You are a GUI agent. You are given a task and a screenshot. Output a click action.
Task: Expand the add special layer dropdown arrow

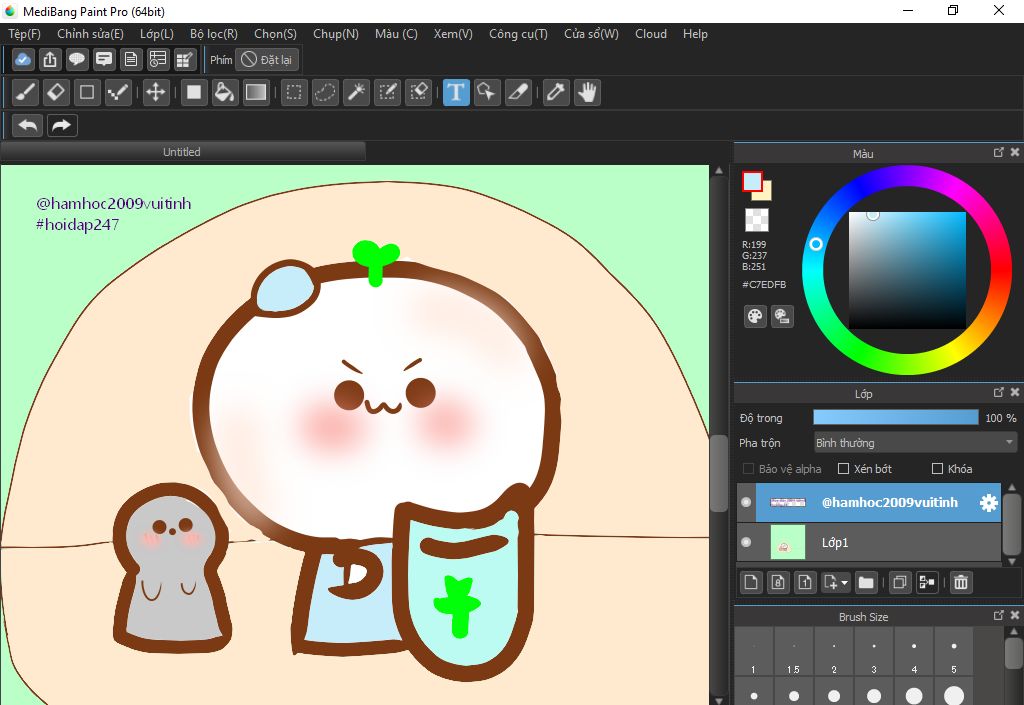click(845, 582)
